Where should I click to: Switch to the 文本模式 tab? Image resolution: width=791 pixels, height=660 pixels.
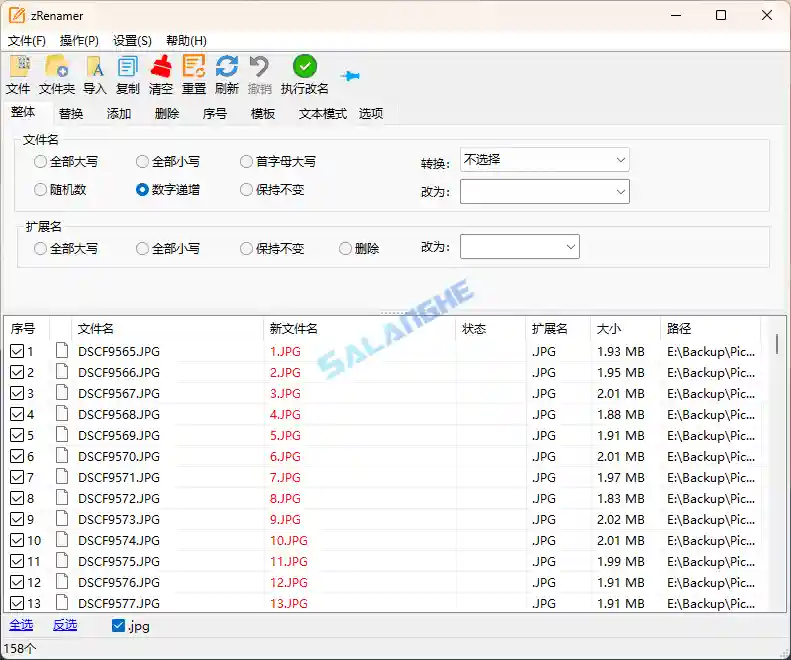click(323, 114)
